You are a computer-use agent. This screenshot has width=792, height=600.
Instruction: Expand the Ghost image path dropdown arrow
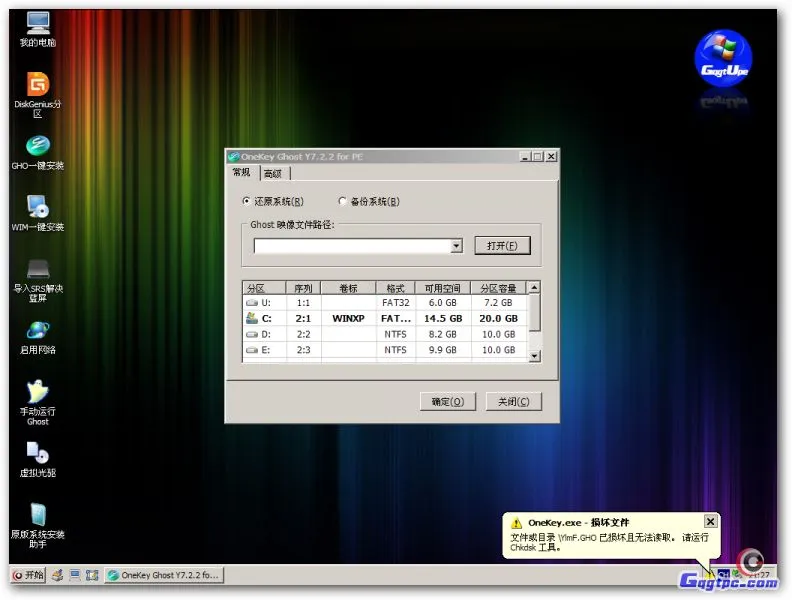click(x=456, y=246)
